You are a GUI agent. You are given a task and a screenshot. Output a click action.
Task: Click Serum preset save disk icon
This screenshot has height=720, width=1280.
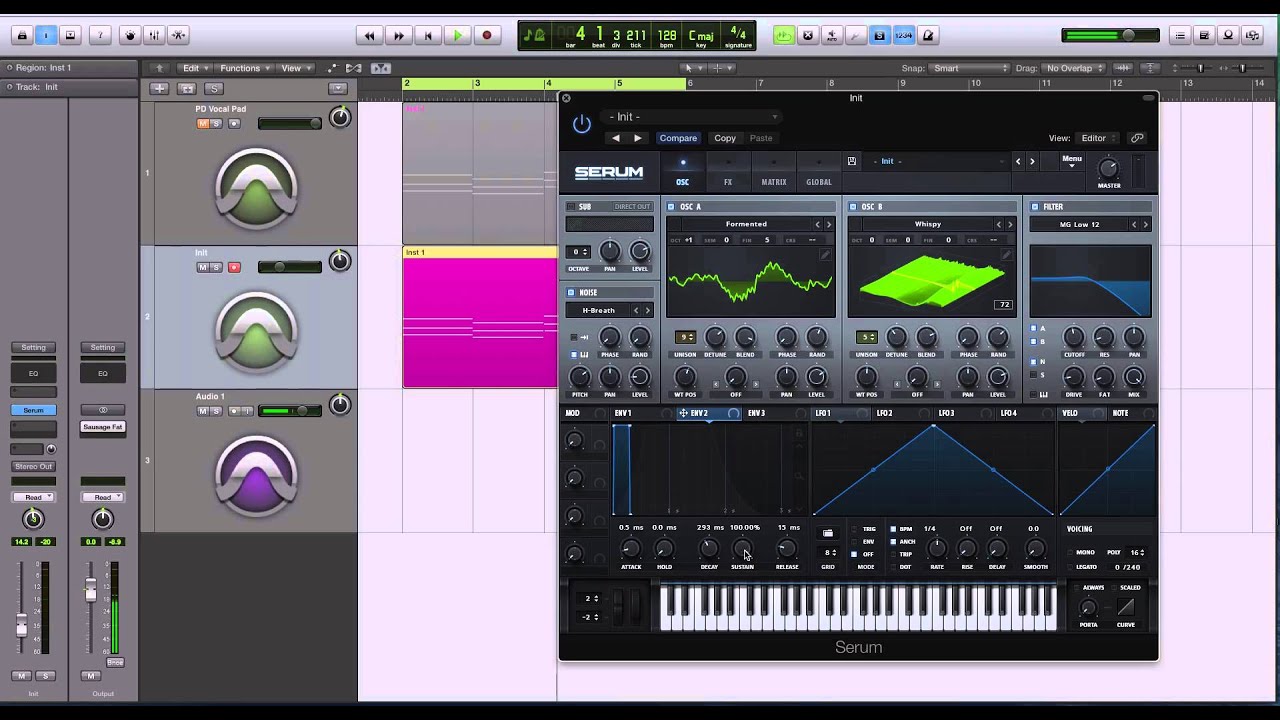(x=852, y=161)
